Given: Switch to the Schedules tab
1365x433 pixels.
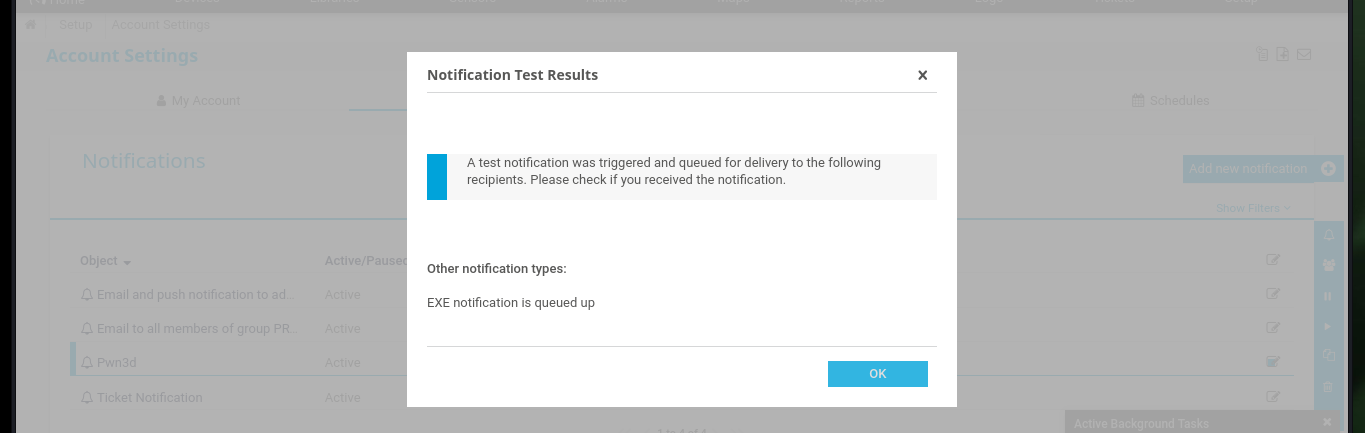Looking at the screenshot, I should pyautogui.click(x=1170, y=101).
